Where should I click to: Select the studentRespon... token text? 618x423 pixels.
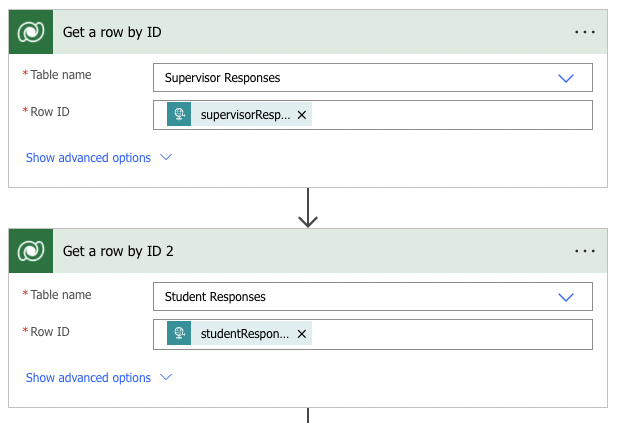point(245,334)
